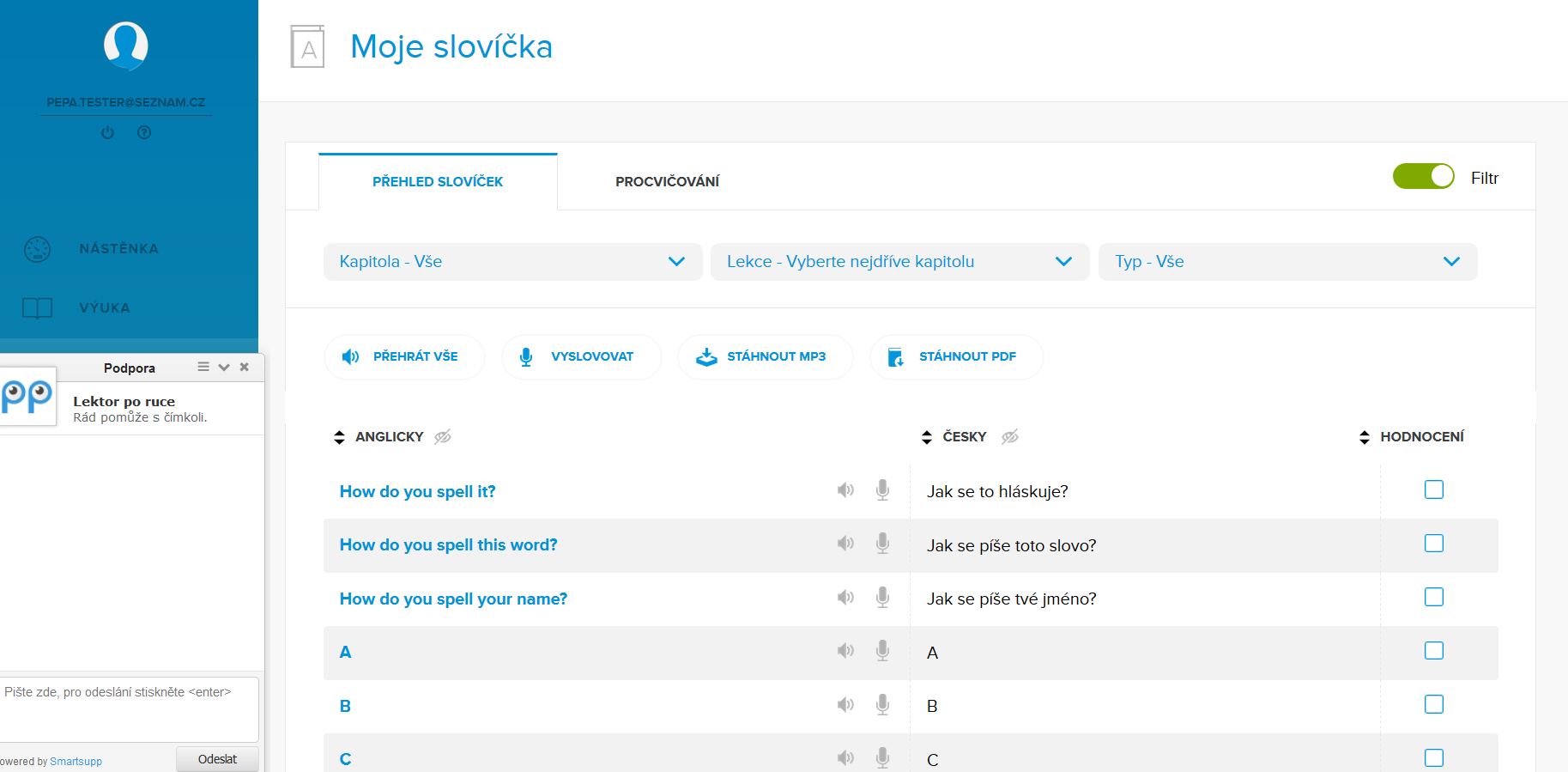Expand the "Typ - Vše" dropdown

(x=1287, y=262)
